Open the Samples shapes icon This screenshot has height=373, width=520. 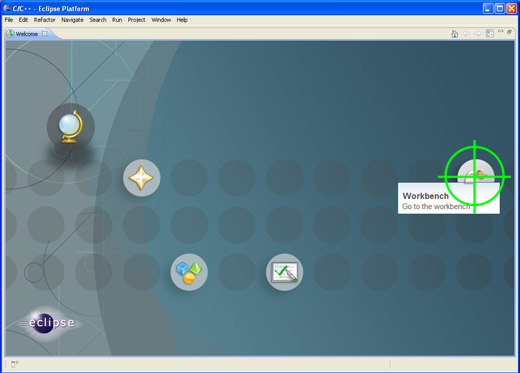tap(189, 272)
